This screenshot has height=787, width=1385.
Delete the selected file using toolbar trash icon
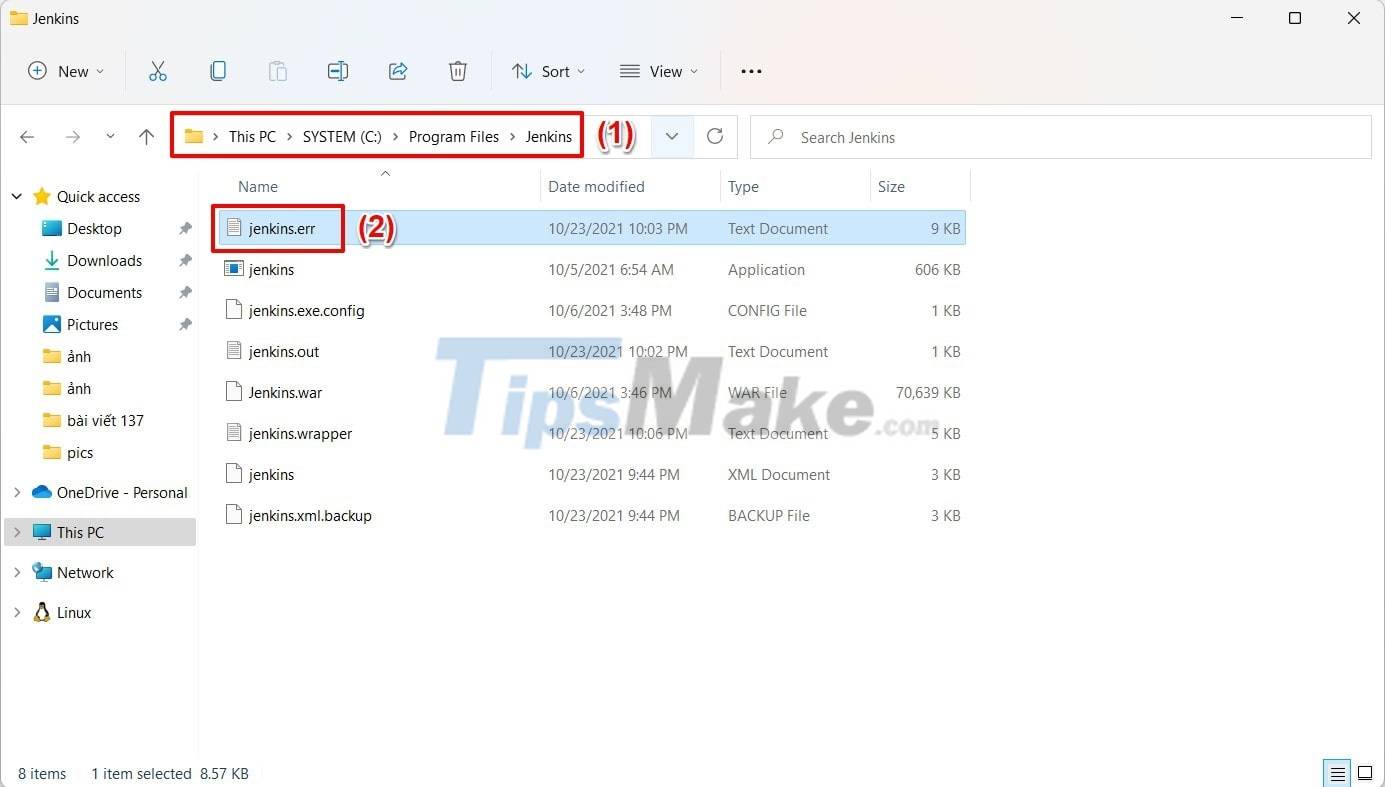pyautogui.click(x=458, y=71)
